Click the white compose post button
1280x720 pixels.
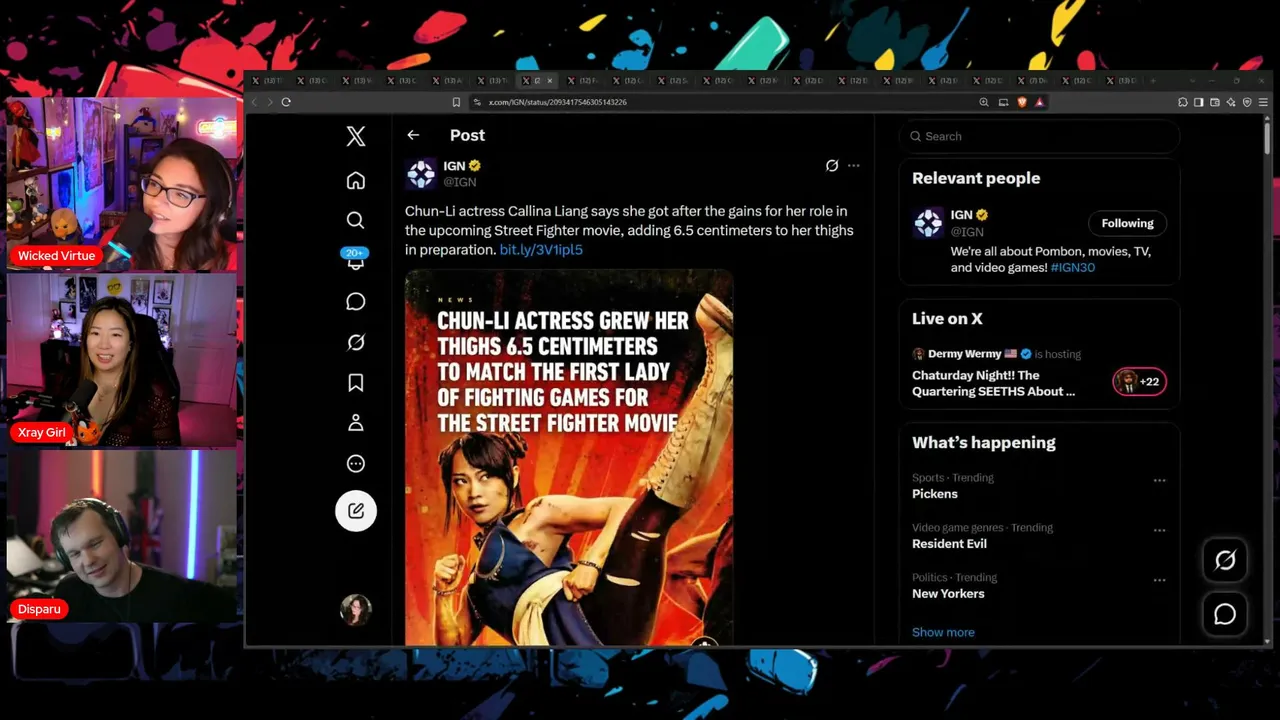click(356, 511)
